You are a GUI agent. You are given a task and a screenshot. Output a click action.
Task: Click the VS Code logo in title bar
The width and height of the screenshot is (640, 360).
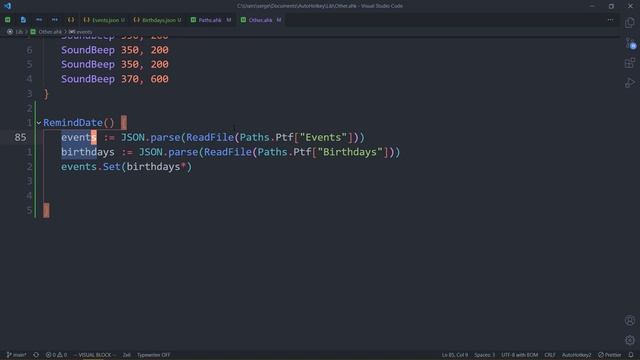[7, 6]
